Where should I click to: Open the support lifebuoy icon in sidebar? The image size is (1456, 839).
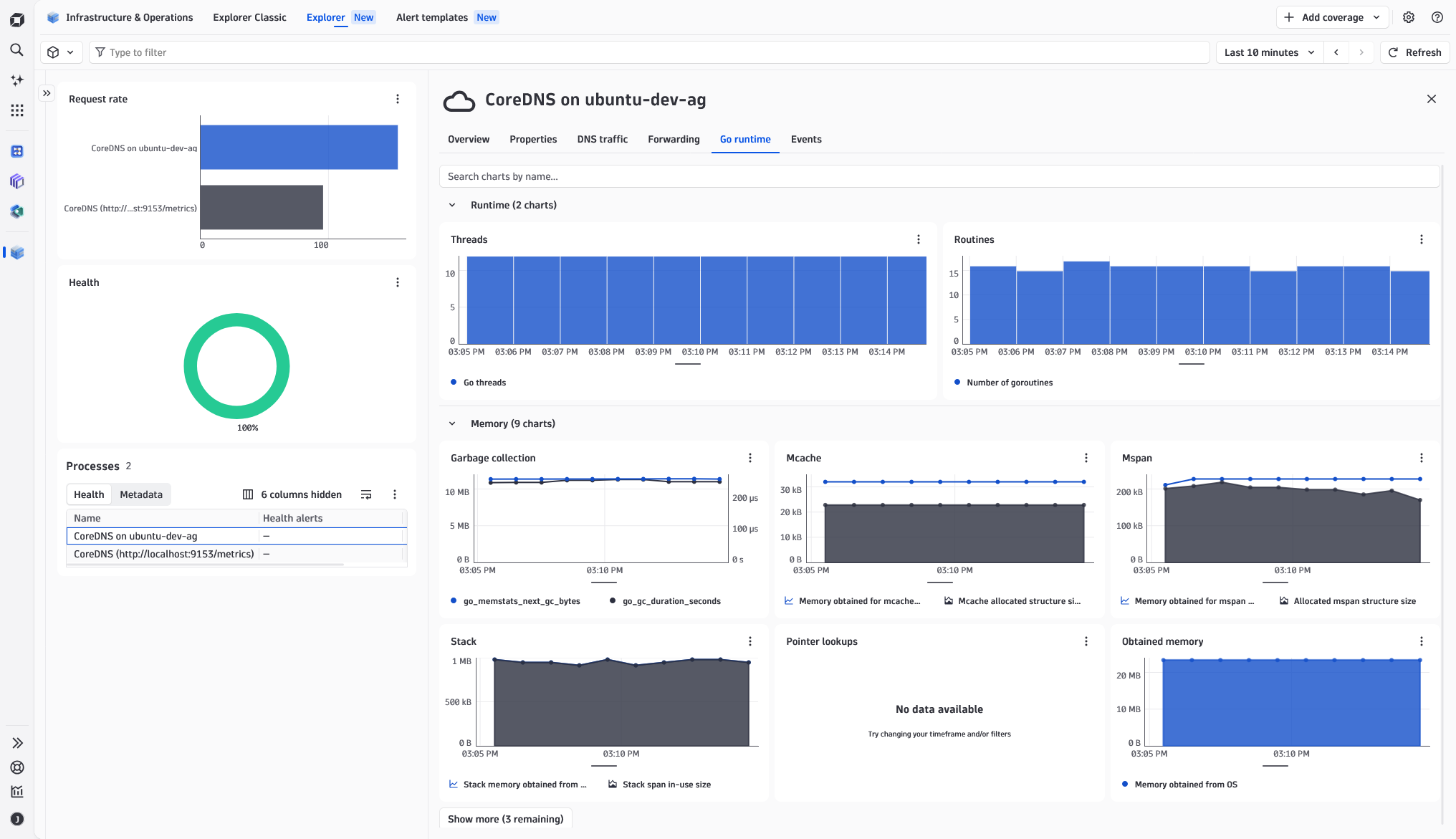tap(17, 767)
